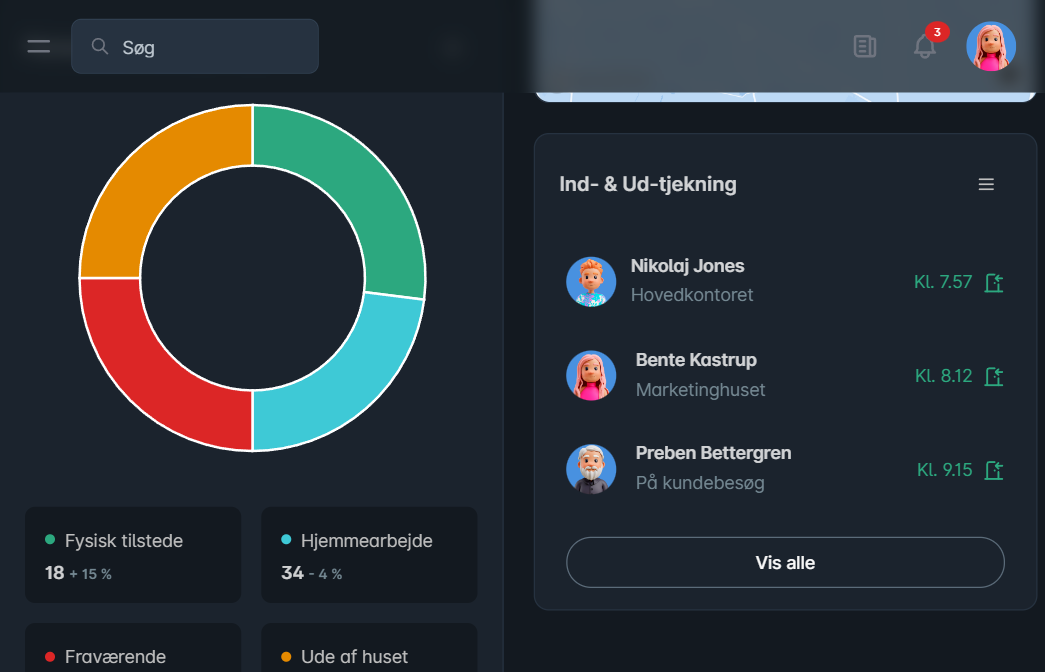The image size is (1045, 672).
Task: Open Ind- & Ud-tjekning card options menu
Action: pyautogui.click(x=986, y=184)
